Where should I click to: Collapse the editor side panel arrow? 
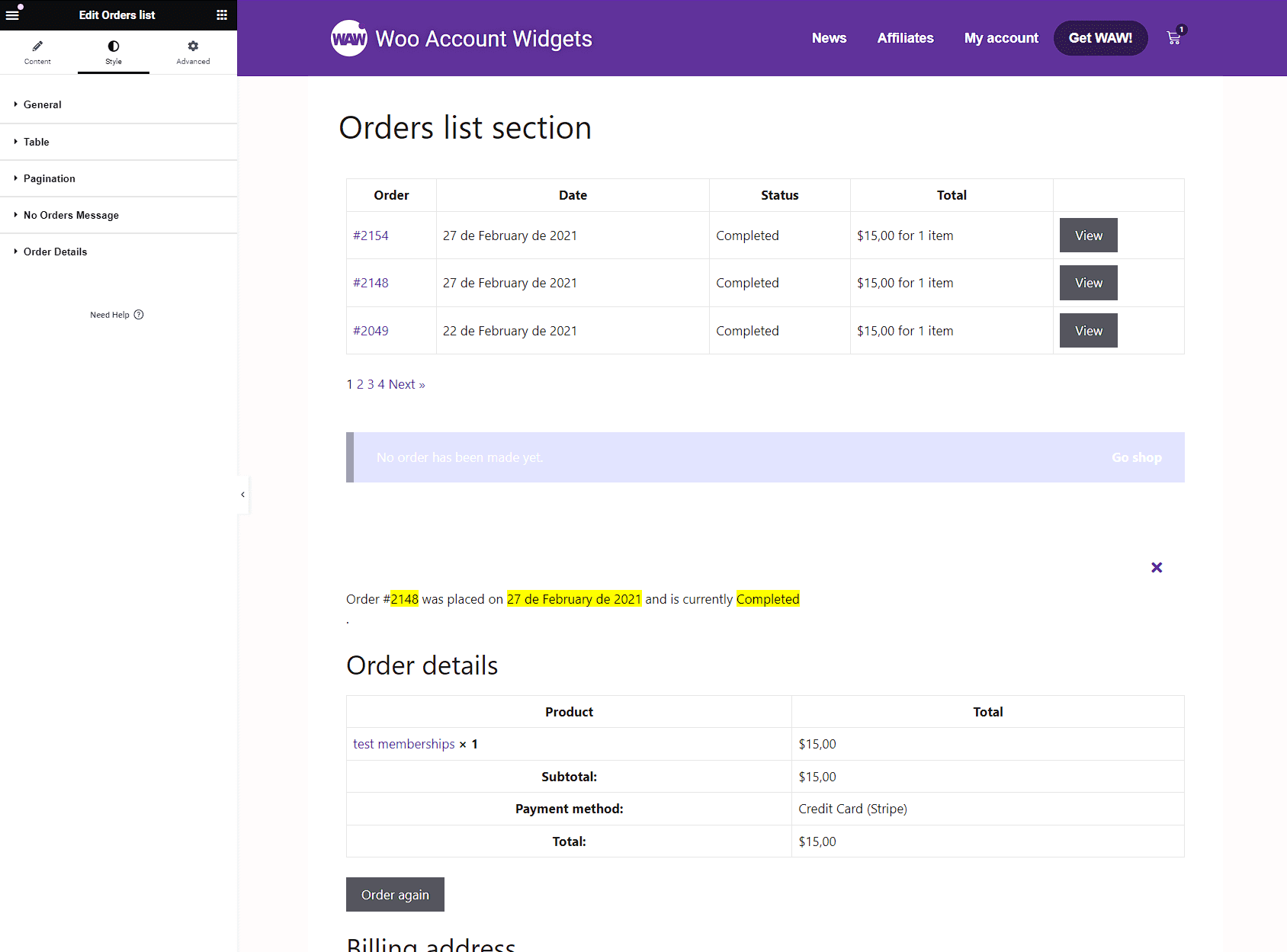(x=242, y=495)
